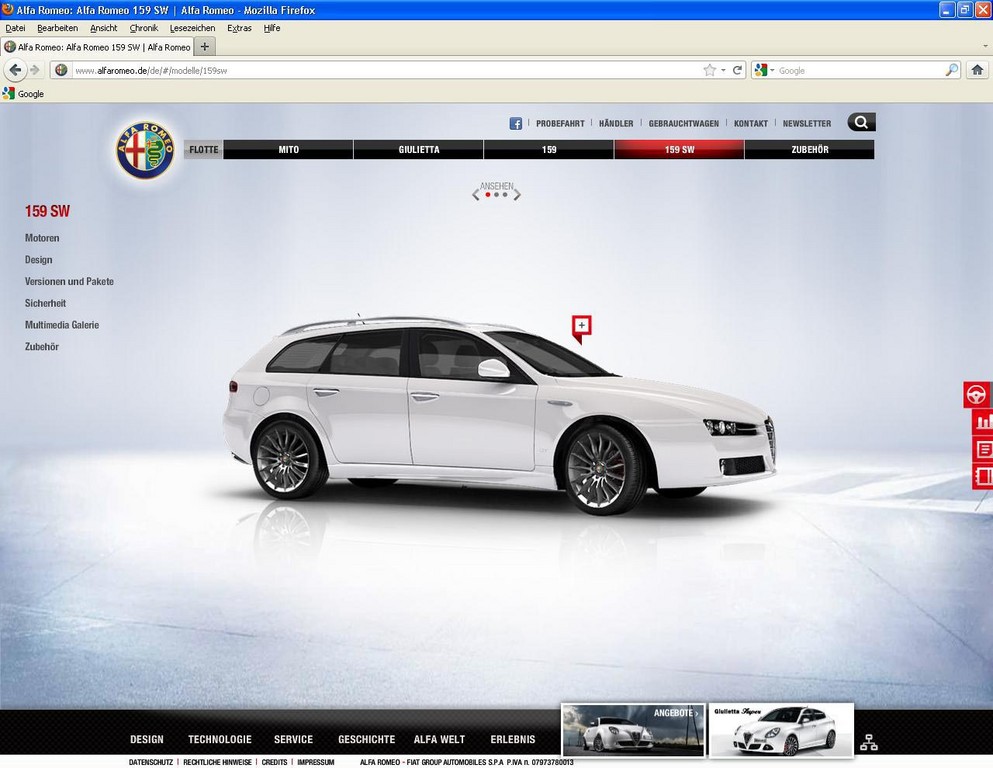Open the Datei menu

[15, 28]
